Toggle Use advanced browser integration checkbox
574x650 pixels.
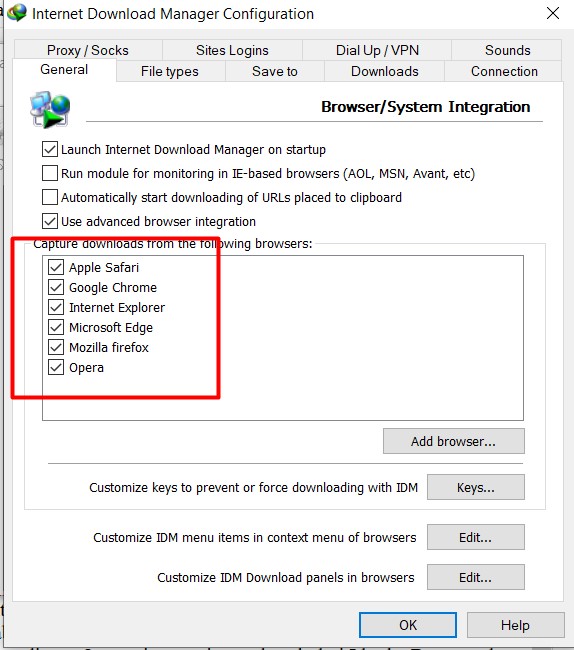coord(50,221)
